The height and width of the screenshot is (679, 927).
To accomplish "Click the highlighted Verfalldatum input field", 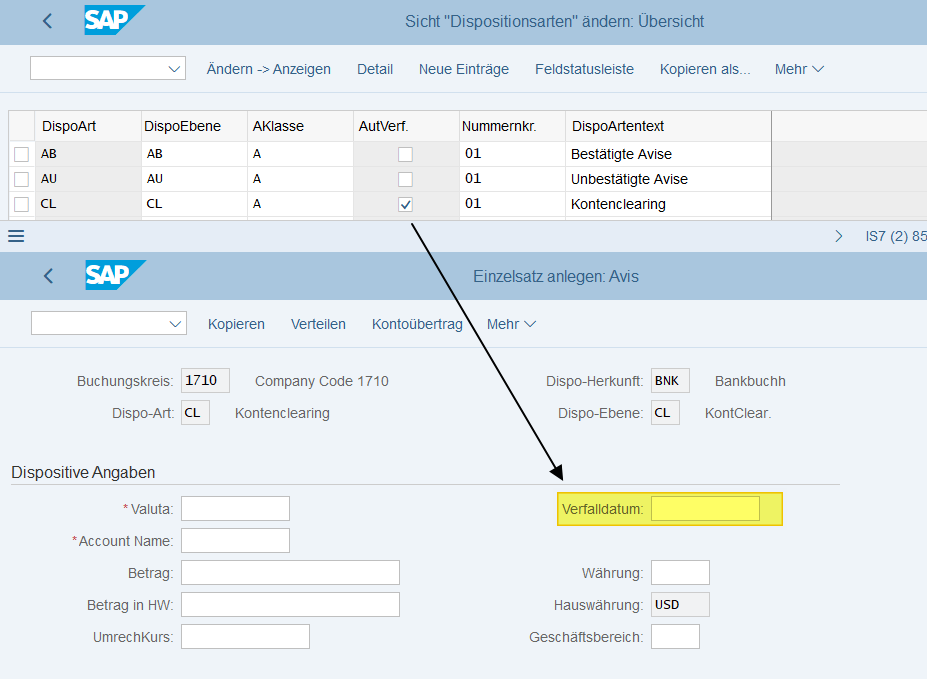I will point(705,509).
